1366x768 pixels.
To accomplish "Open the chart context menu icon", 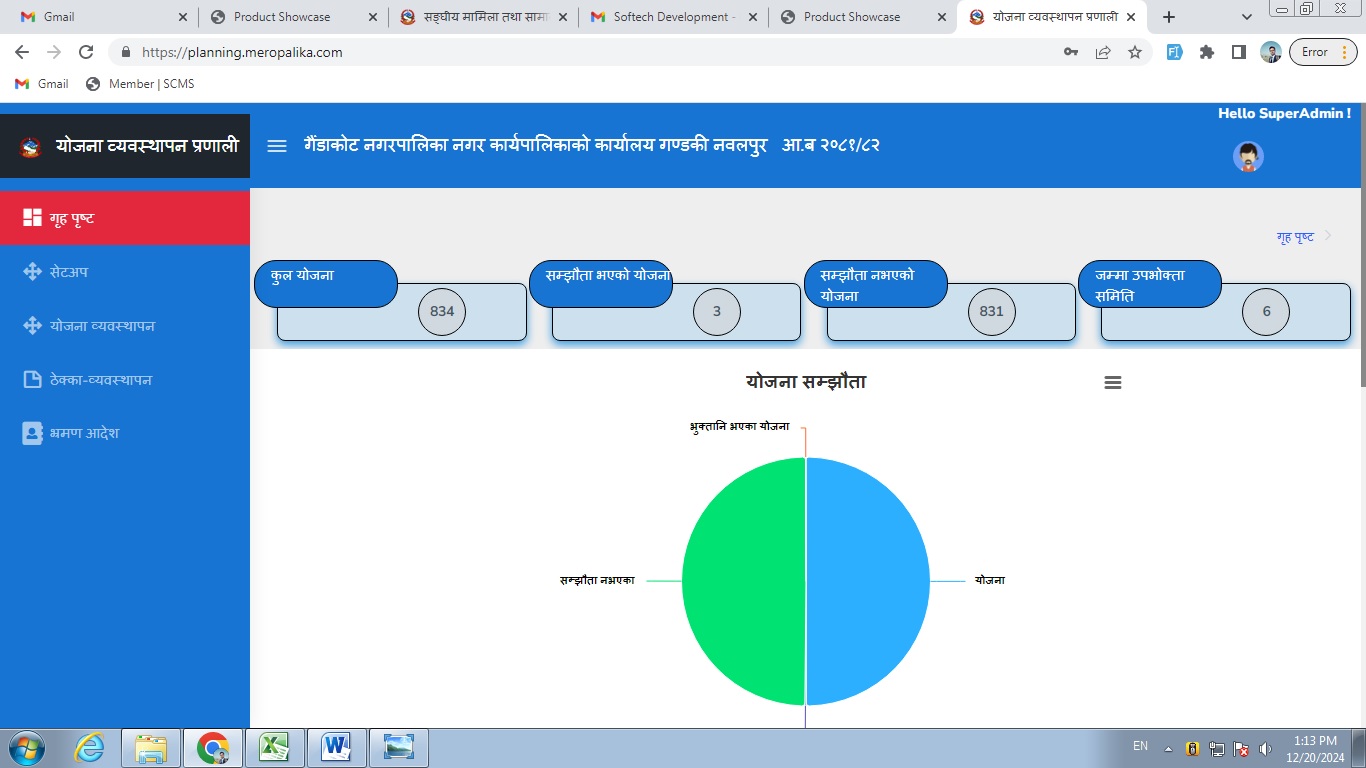I will pos(1112,383).
